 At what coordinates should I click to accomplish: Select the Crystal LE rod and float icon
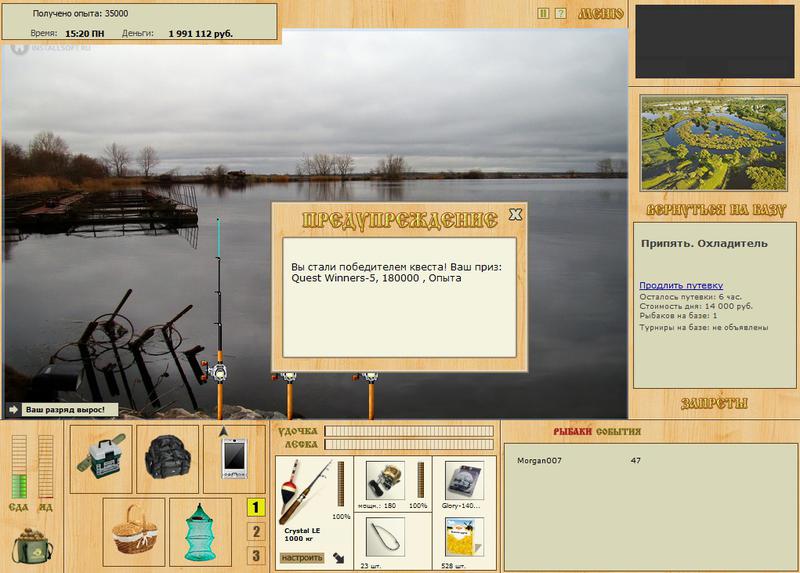click(x=305, y=492)
